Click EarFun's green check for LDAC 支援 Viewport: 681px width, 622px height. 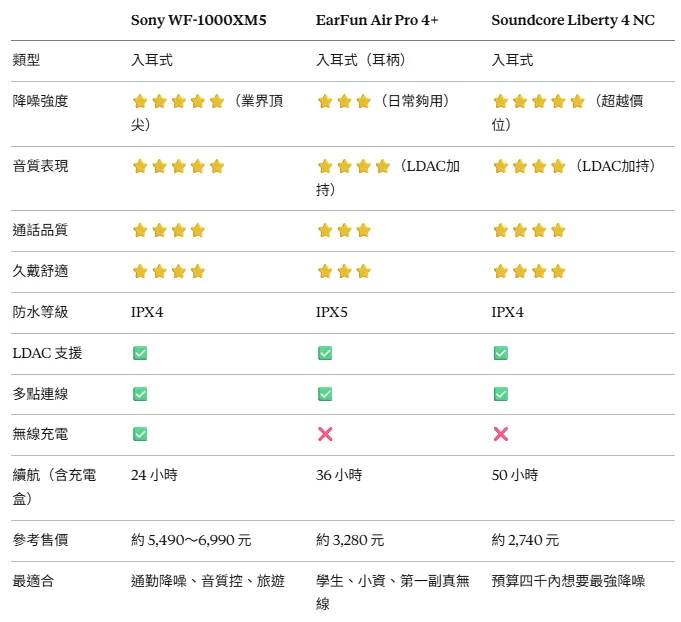click(325, 353)
